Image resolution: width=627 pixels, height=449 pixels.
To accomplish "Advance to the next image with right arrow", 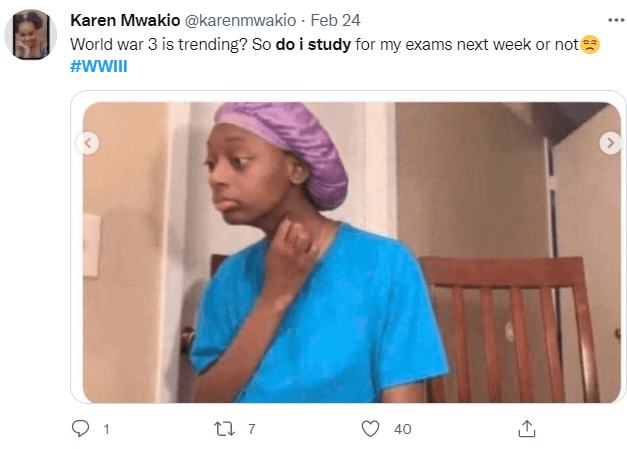I will tap(610, 143).
